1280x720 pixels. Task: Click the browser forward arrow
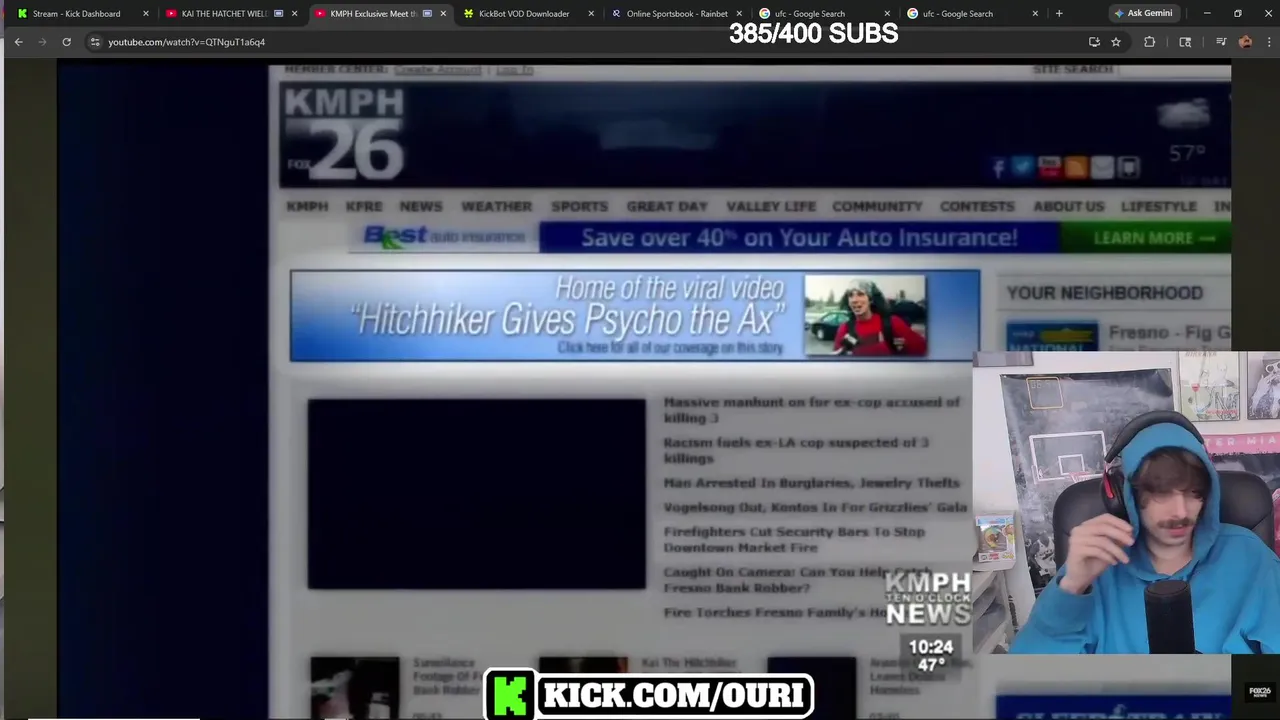tap(42, 42)
